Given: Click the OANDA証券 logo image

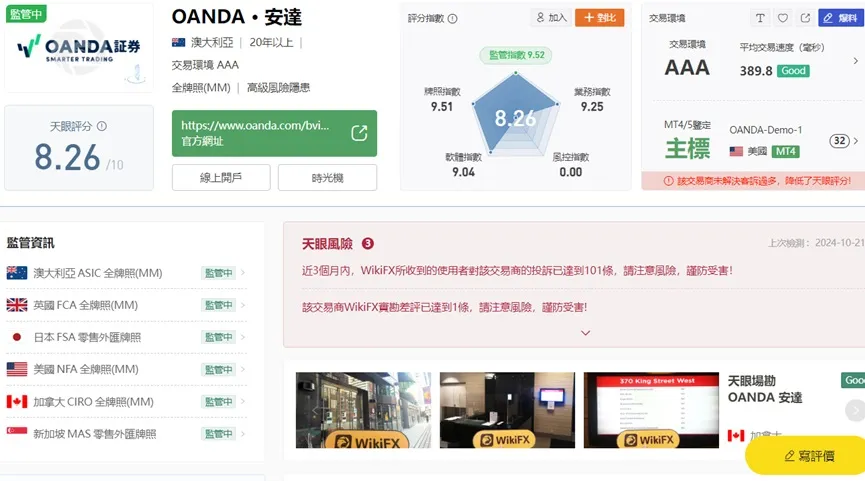Looking at the screenshot, I should (x=78, y=50).
